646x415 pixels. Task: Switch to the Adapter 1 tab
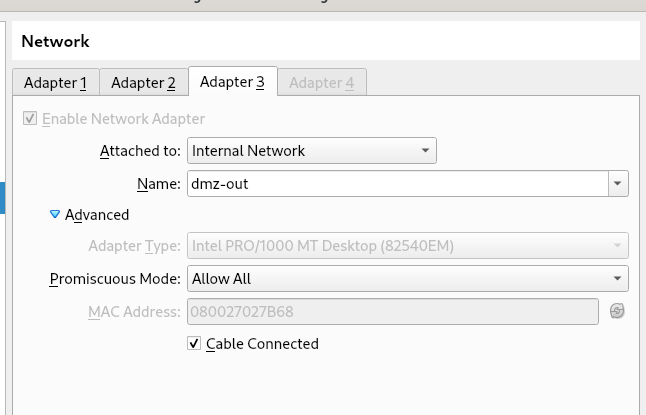click(55, 83)
